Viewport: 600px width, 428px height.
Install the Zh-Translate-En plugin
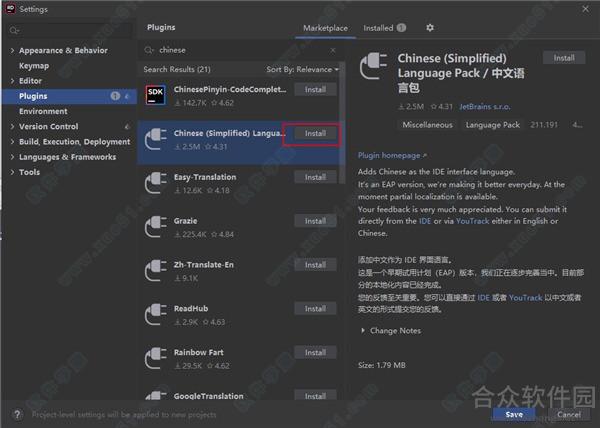[315, 265]
